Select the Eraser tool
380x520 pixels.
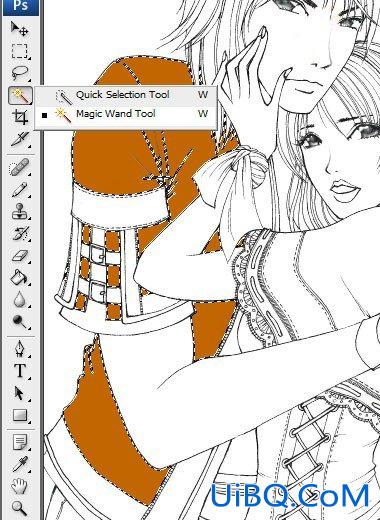tap(20, 256)
